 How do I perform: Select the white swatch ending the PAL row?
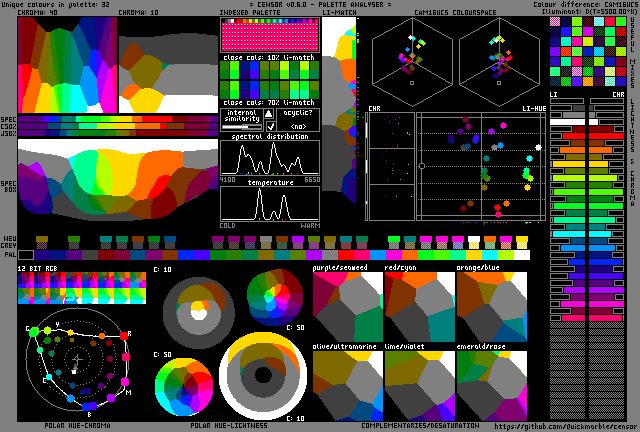click(x=522, y=255)
